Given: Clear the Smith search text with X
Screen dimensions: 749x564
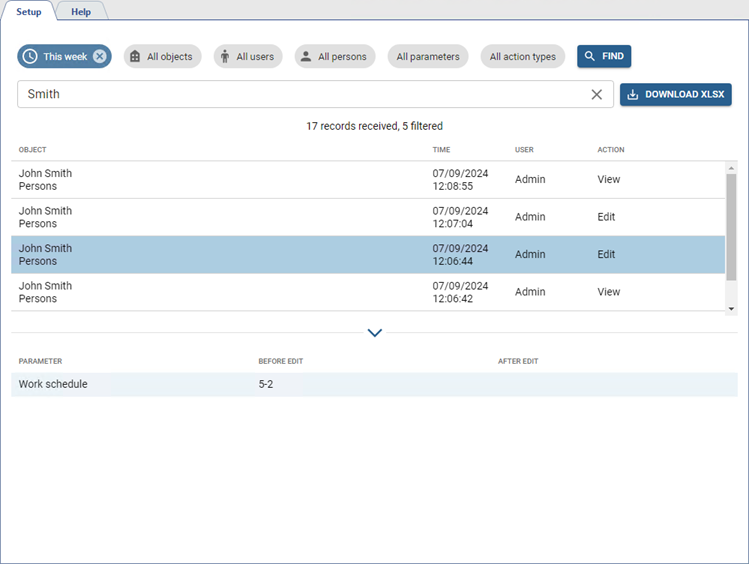Looking at the screenshot, I should point(597,95).
